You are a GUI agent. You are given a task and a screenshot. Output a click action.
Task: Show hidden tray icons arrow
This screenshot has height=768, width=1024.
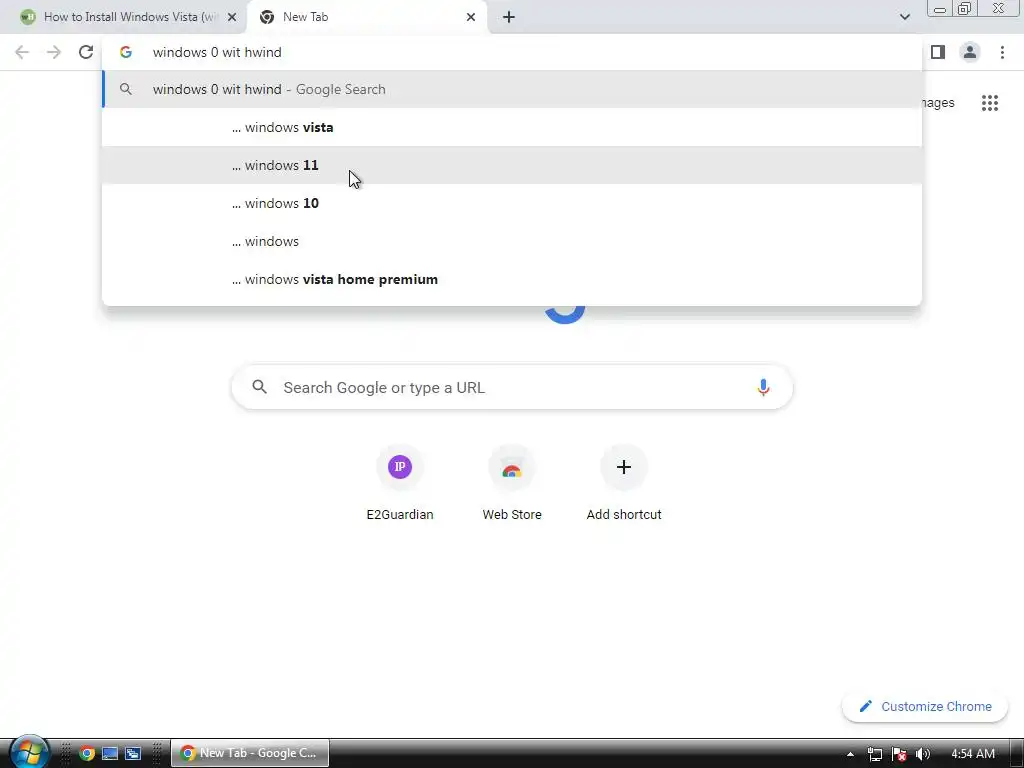[850, 754]
